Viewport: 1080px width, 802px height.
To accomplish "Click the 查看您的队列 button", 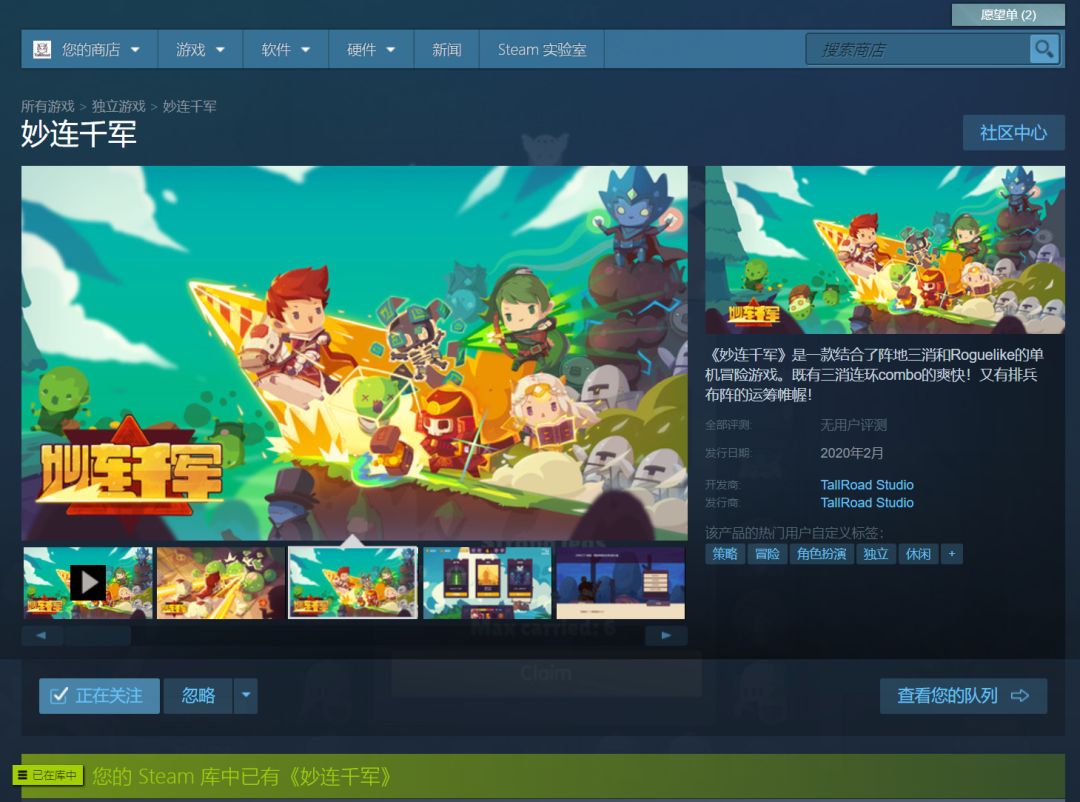I will (x=964, y=696).
